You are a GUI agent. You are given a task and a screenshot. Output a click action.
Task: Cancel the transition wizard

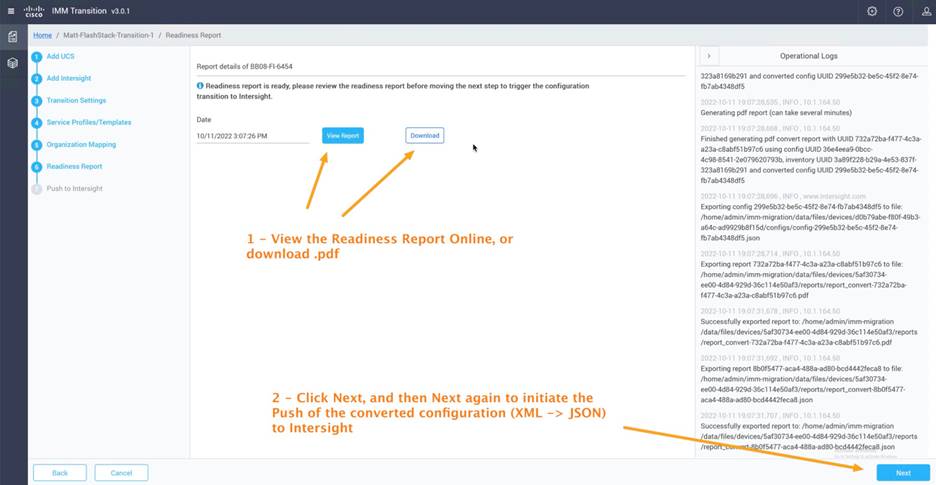click(x=121, y=473)
